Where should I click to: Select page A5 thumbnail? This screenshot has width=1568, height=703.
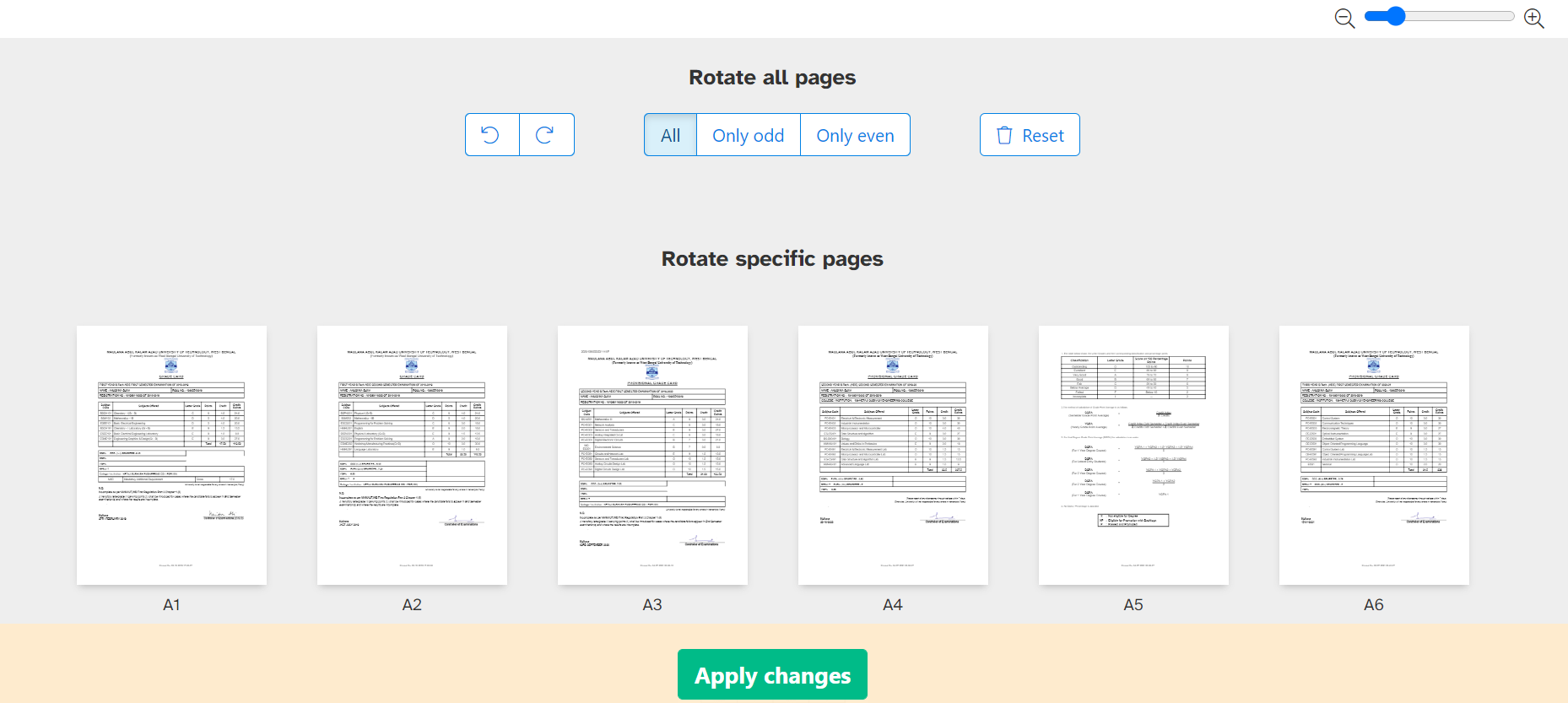[1133, 455]
